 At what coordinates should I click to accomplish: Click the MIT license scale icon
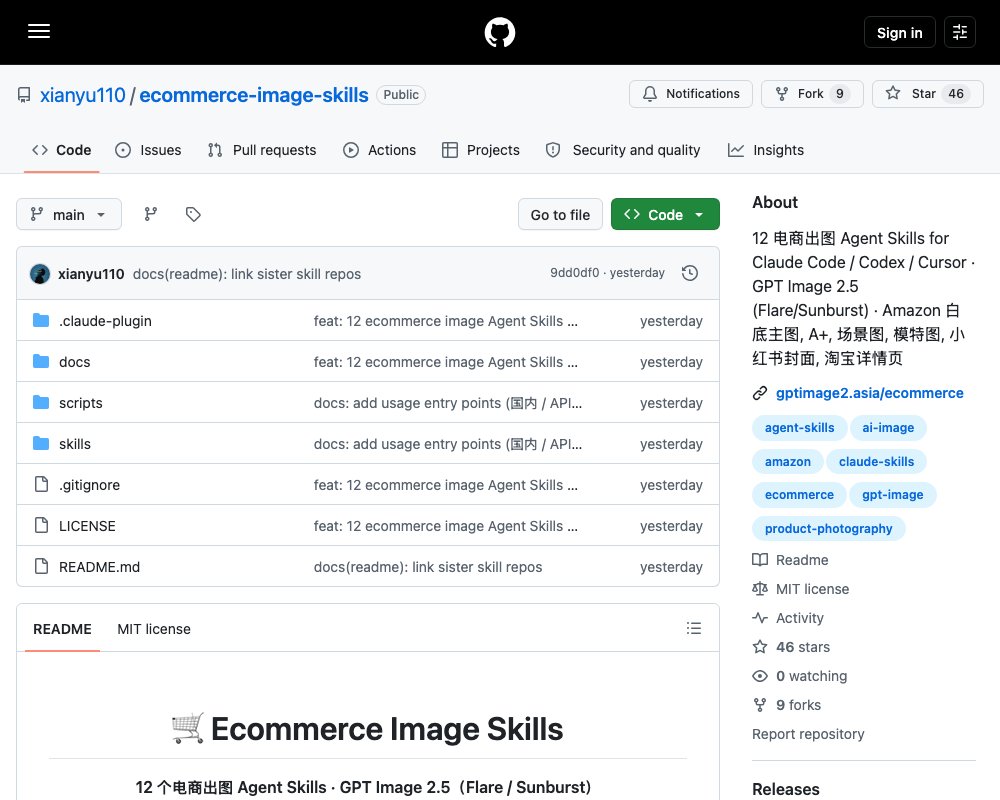coord(760,589)
